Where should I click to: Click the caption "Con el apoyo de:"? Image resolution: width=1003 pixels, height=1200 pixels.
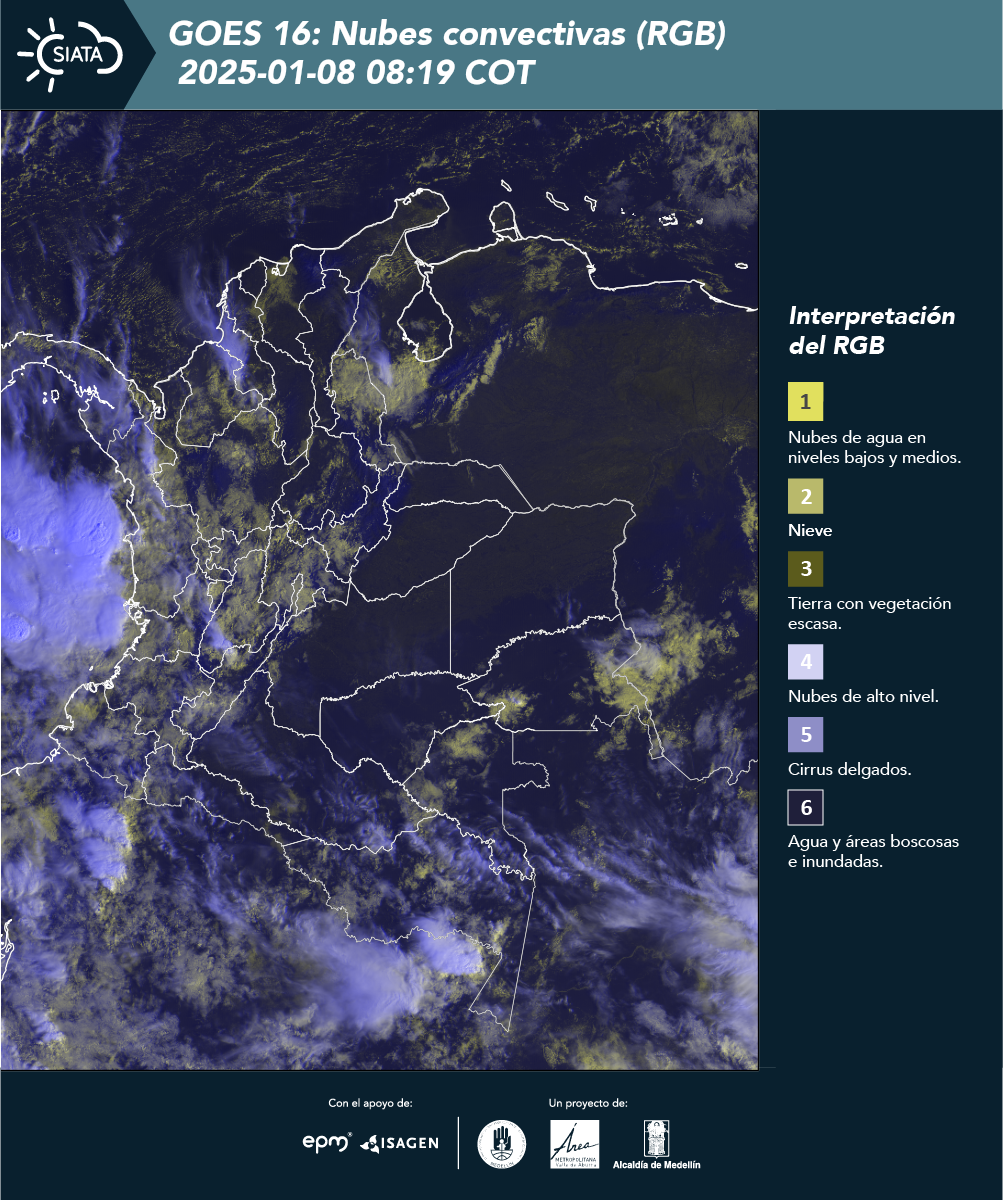(370, 1104)
